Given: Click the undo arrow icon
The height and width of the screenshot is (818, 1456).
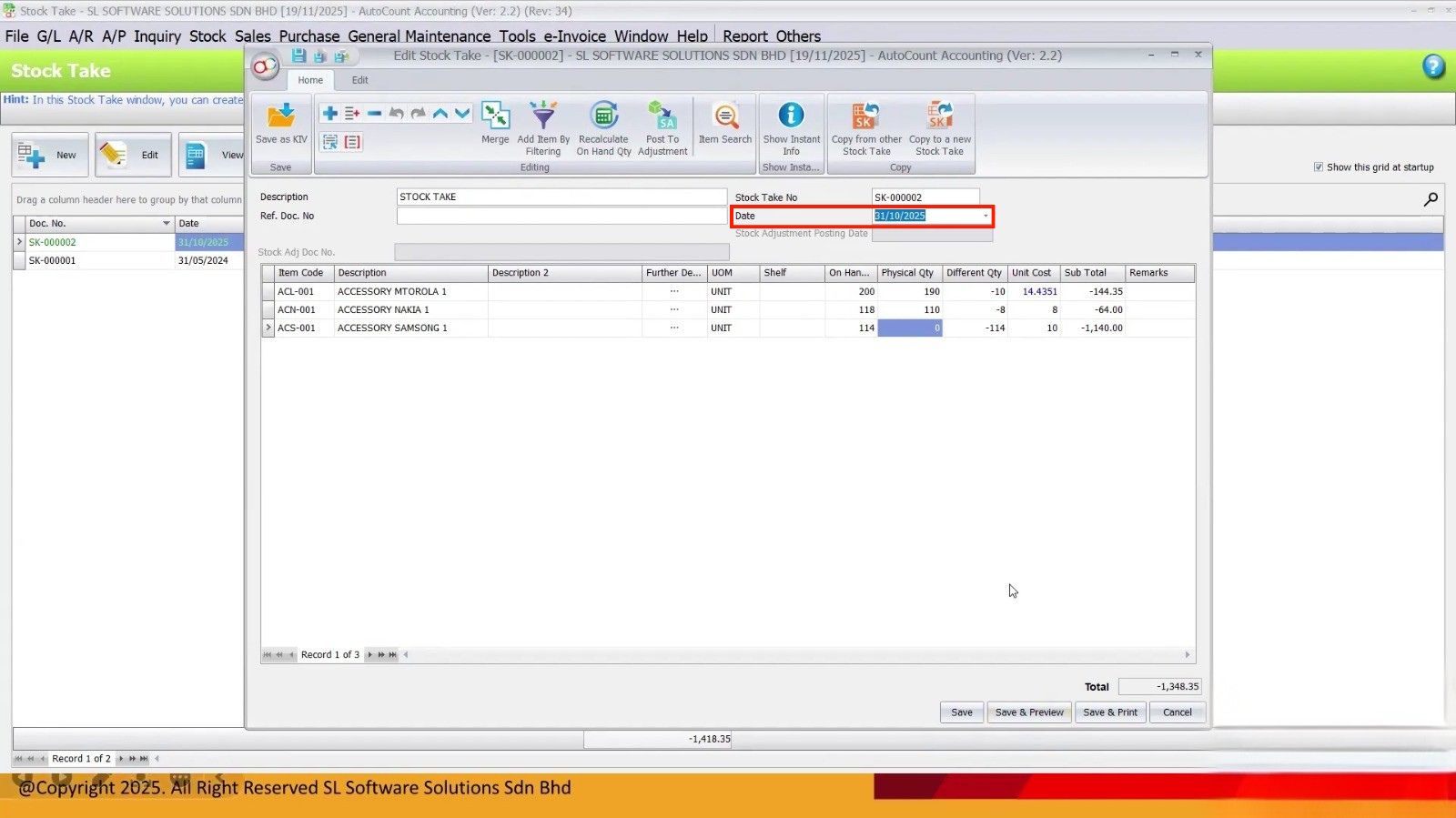Looking at the screenshot, I should 397,114.
